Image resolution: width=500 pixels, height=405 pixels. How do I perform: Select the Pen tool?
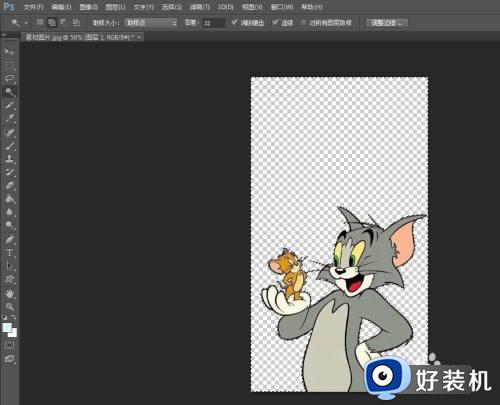tap(9, 239)
